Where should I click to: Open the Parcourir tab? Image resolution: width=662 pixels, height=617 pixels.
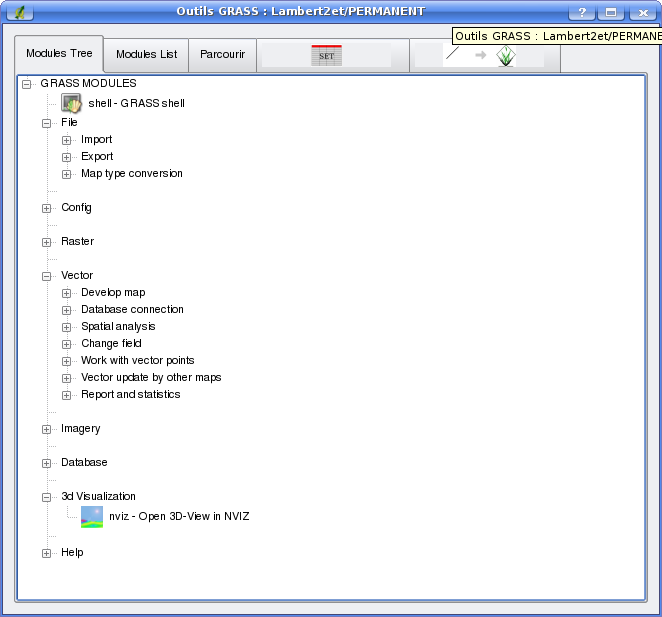(222, 54)
